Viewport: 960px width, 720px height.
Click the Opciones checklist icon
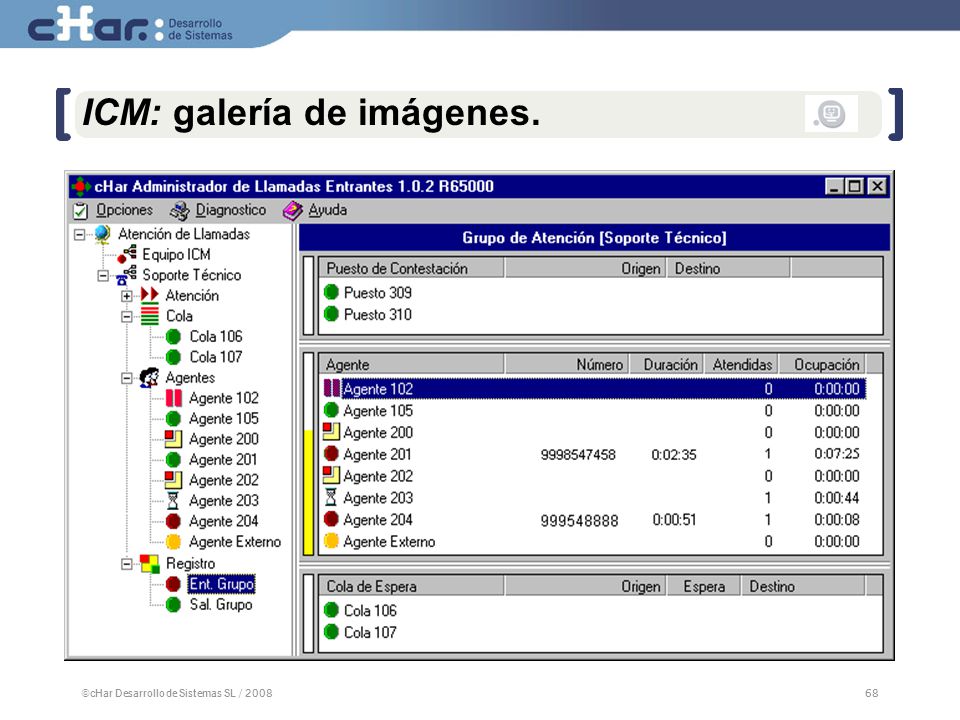click(x=81, y=211)
